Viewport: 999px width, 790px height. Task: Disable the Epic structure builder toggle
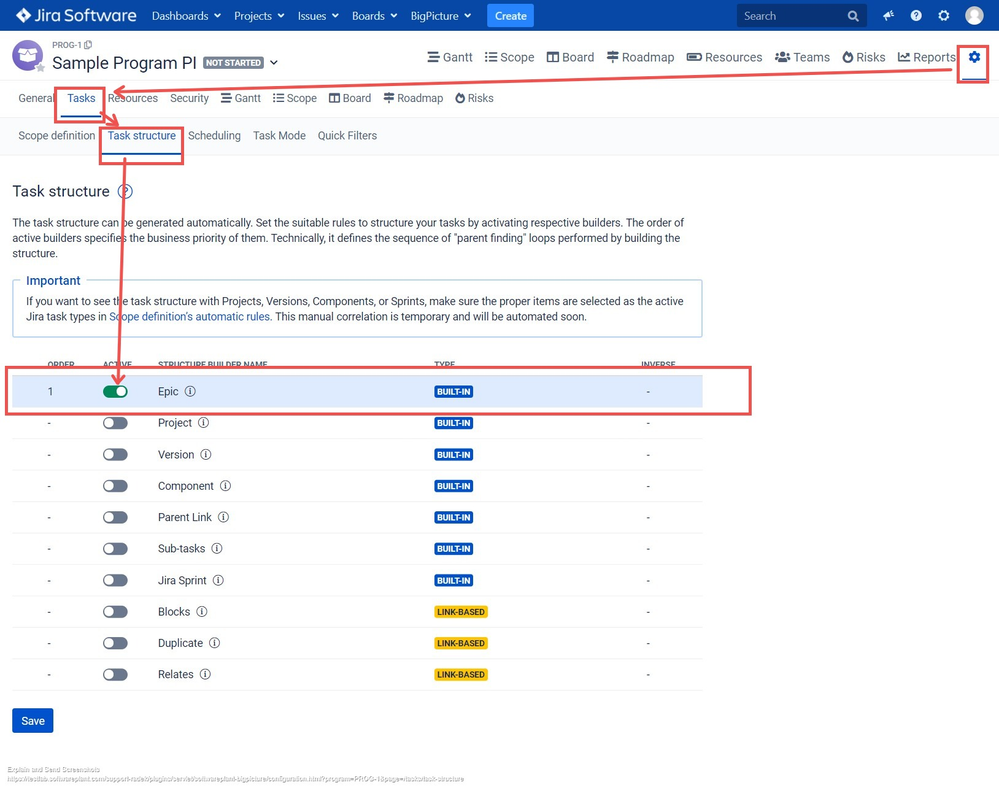click(115, 391)
